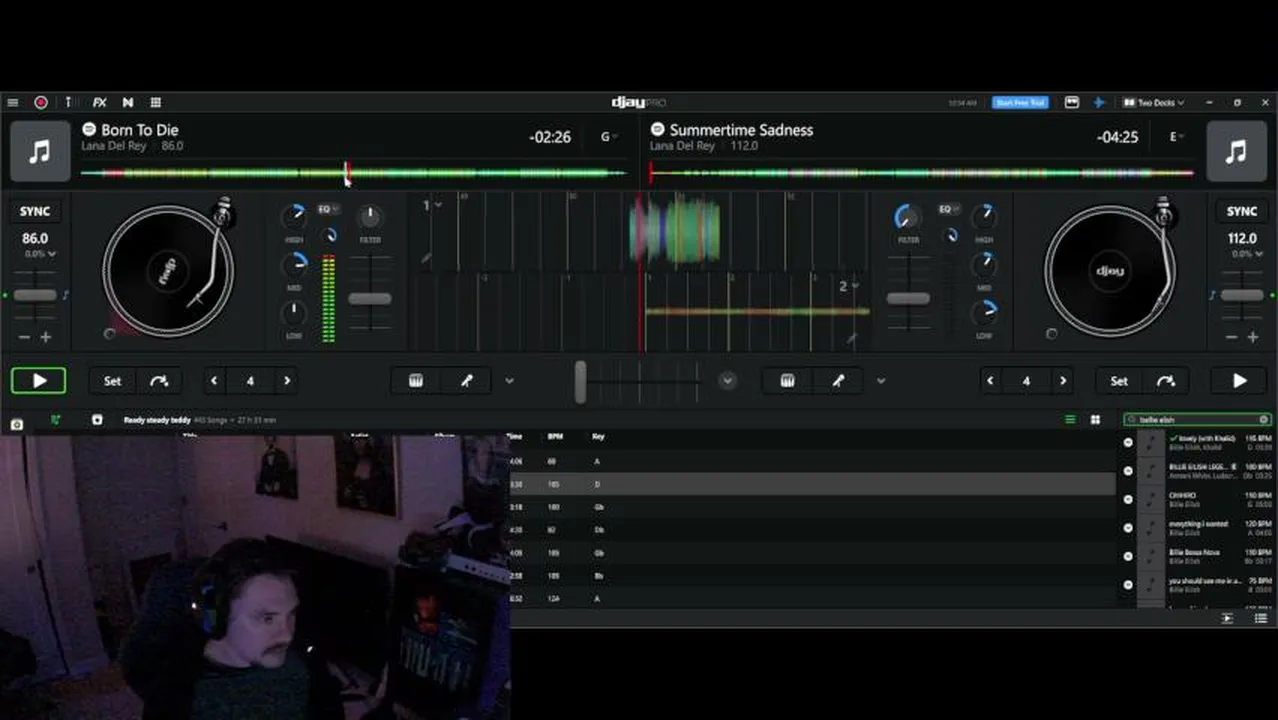
Task: Switch library to list view
Action: pyautogui.click(x=1070, y=420)
